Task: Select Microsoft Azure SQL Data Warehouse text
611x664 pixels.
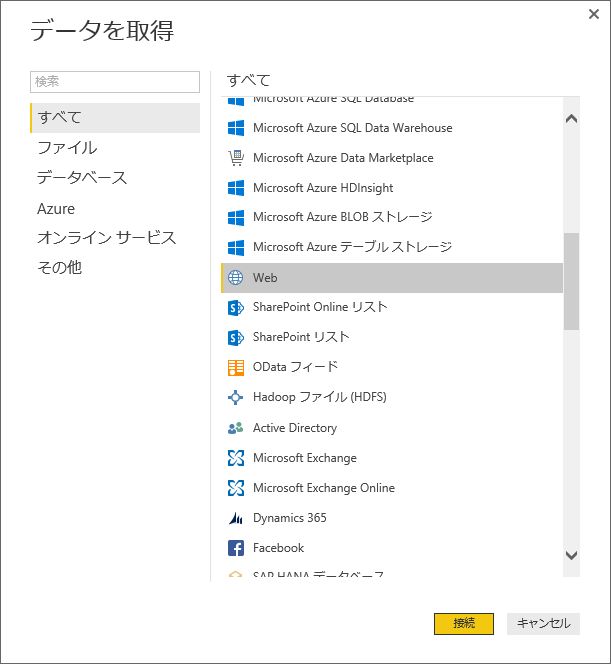Action: point(353,128)
